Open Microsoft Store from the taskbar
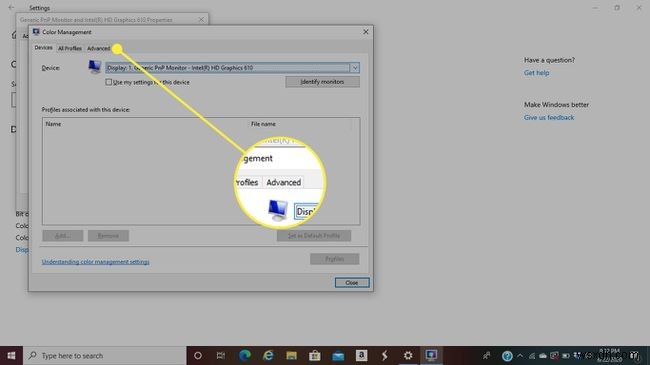The height and width of the screenshot is (365, 650). click(315, 355)
